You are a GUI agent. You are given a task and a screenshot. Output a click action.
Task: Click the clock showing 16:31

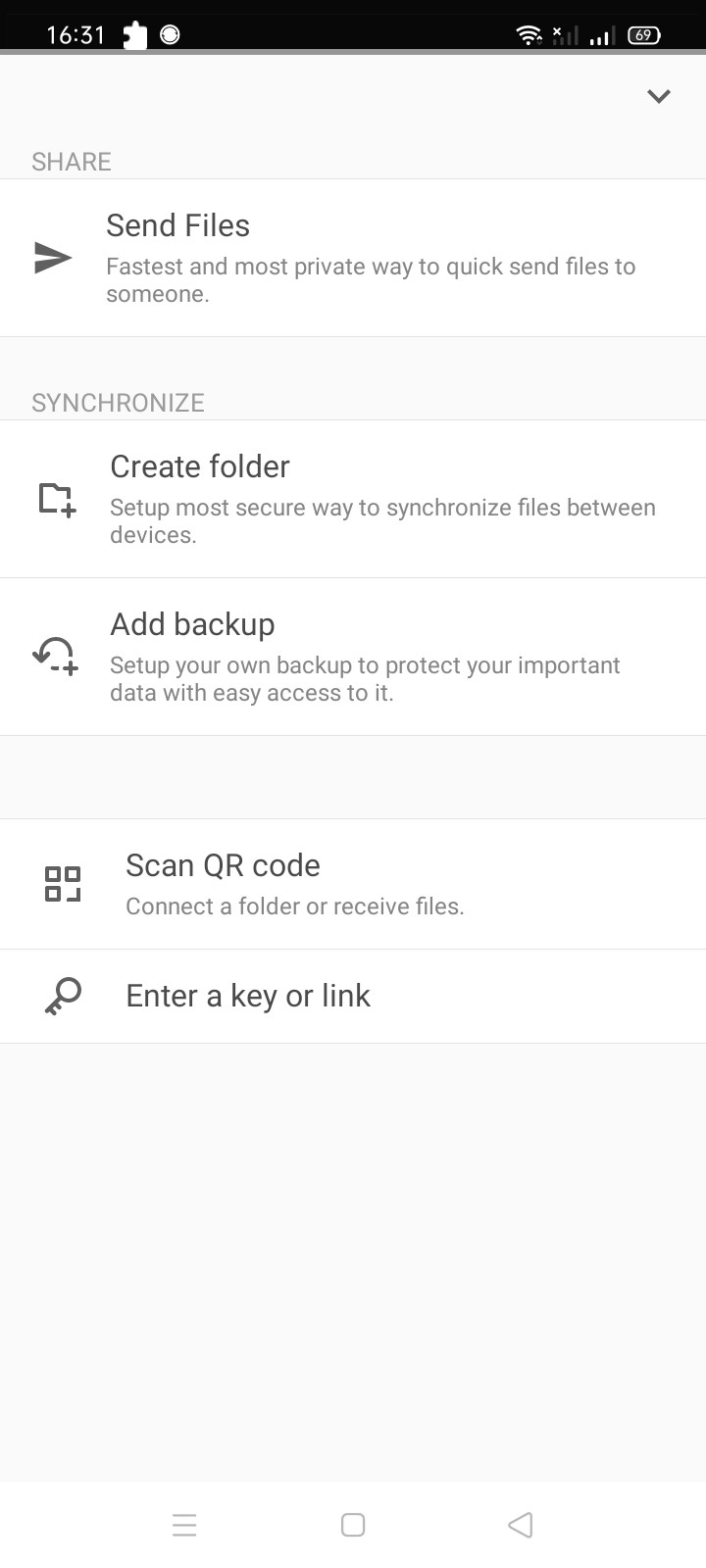pyautogui.click(x=75, y=32)
